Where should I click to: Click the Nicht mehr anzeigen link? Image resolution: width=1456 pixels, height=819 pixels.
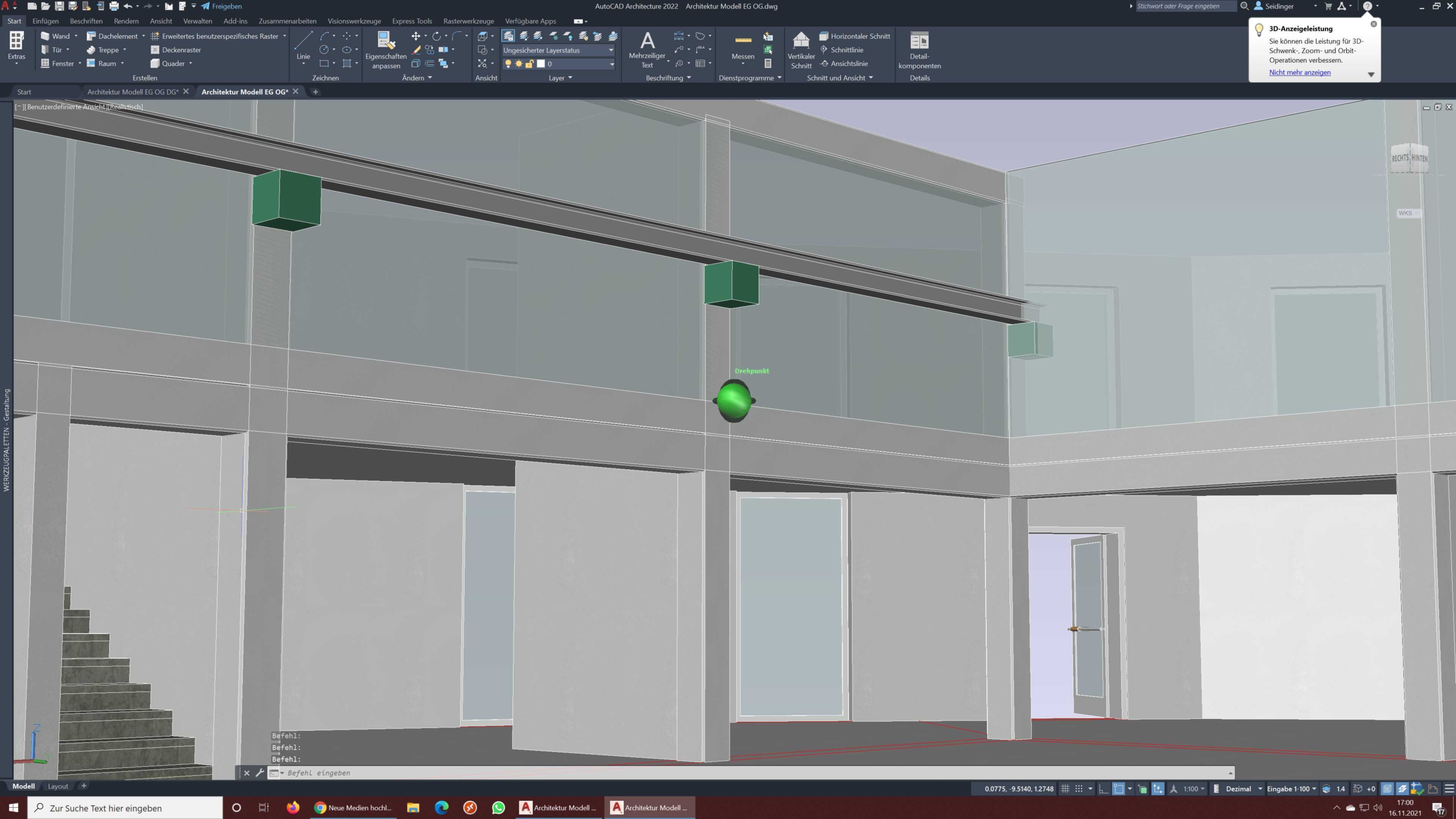point(1300,72)
